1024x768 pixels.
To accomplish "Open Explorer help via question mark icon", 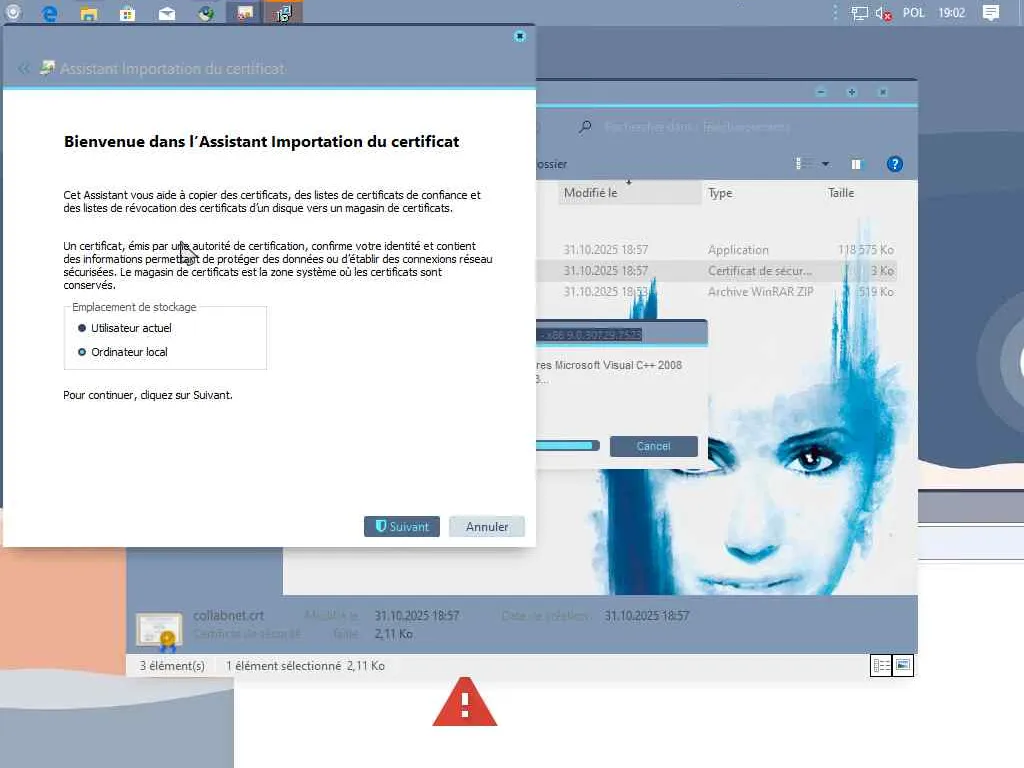I will (x=895, y=164).
